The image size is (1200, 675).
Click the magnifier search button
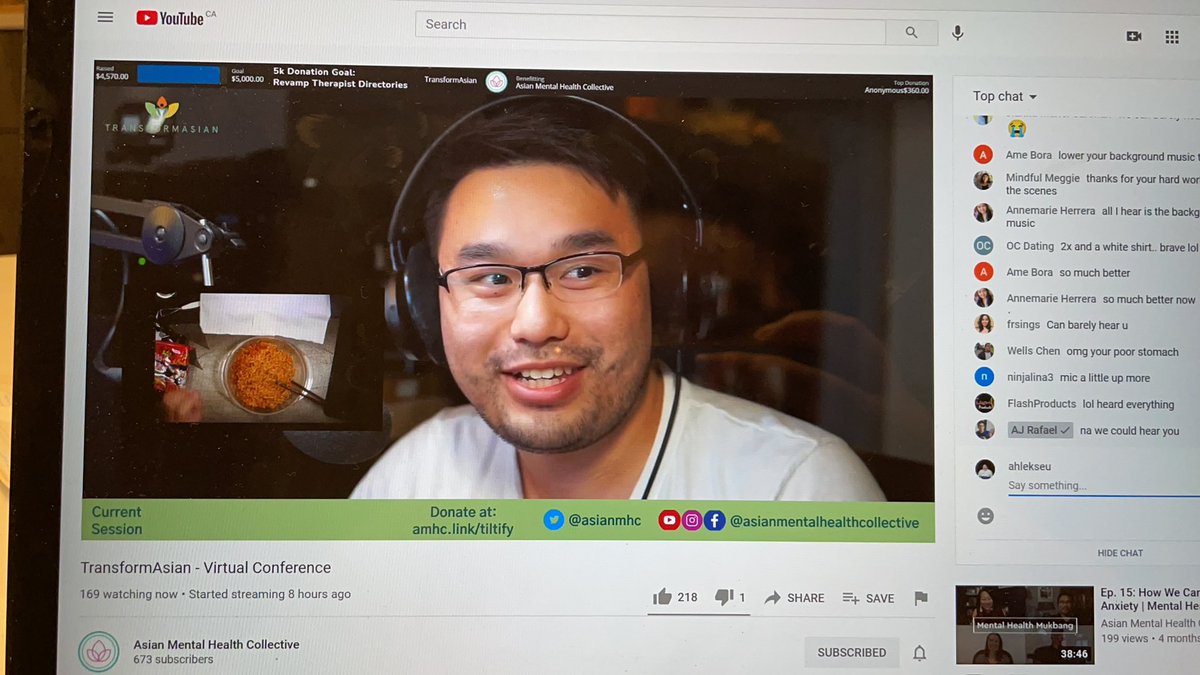(x=912, y=32)
